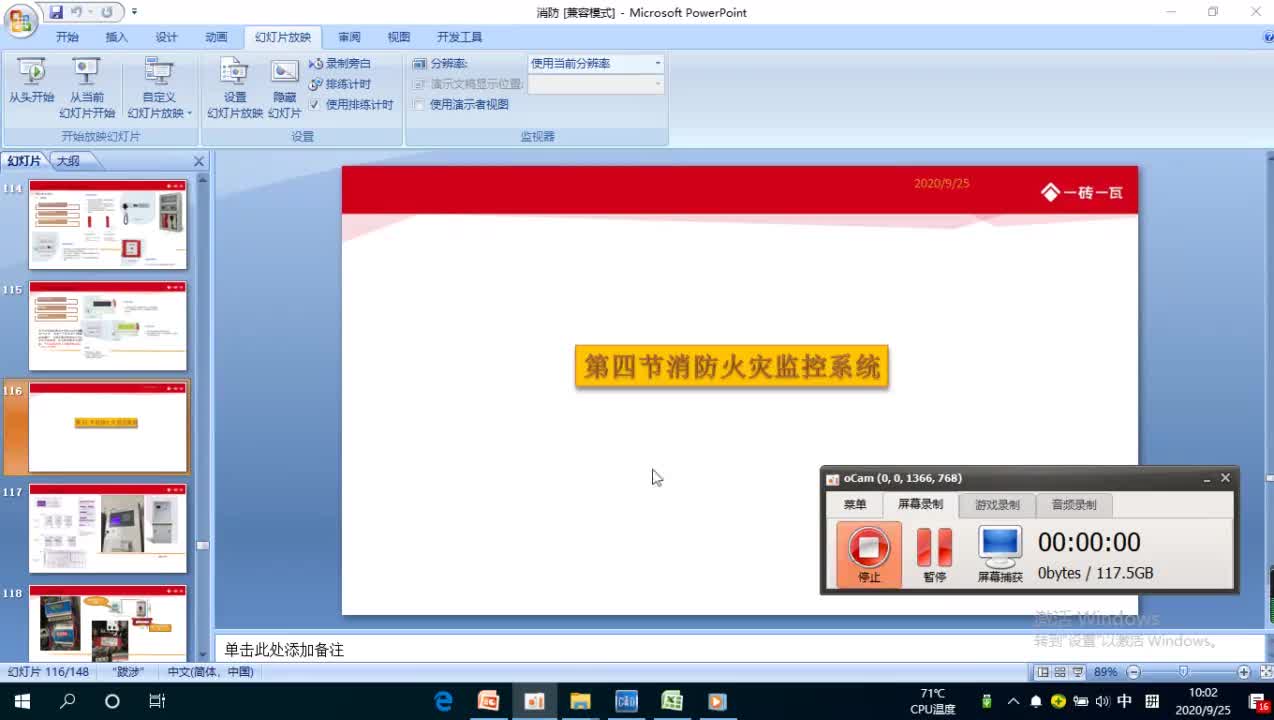This screenshot has height=720, width=1274.
Task: Select oCam 游戏录制 tab
Action: 997,505
